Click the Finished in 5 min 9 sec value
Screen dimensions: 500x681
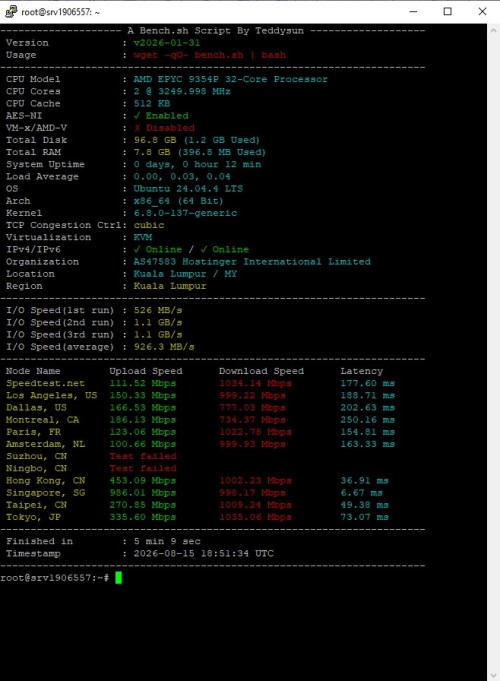[167, 541]
